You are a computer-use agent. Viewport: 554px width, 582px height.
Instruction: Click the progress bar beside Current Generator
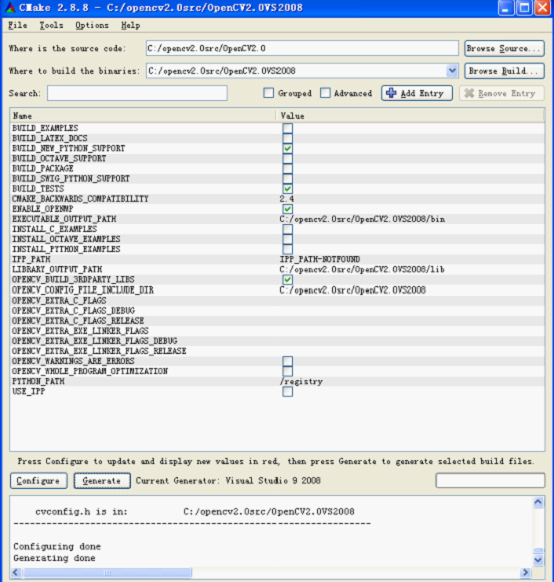(x=490, y=480)
